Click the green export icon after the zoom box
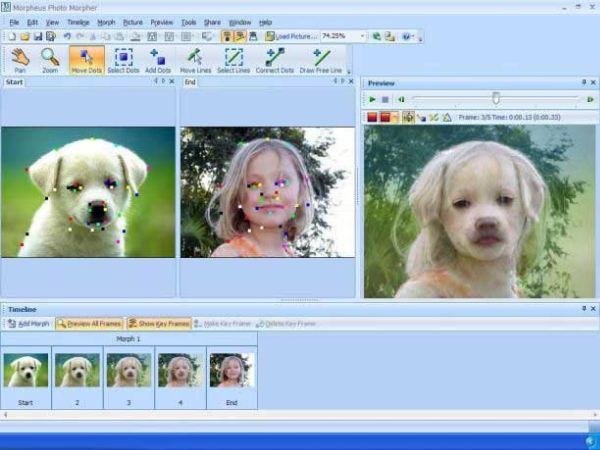The image size is (600, 450). [x=377, y=36]
